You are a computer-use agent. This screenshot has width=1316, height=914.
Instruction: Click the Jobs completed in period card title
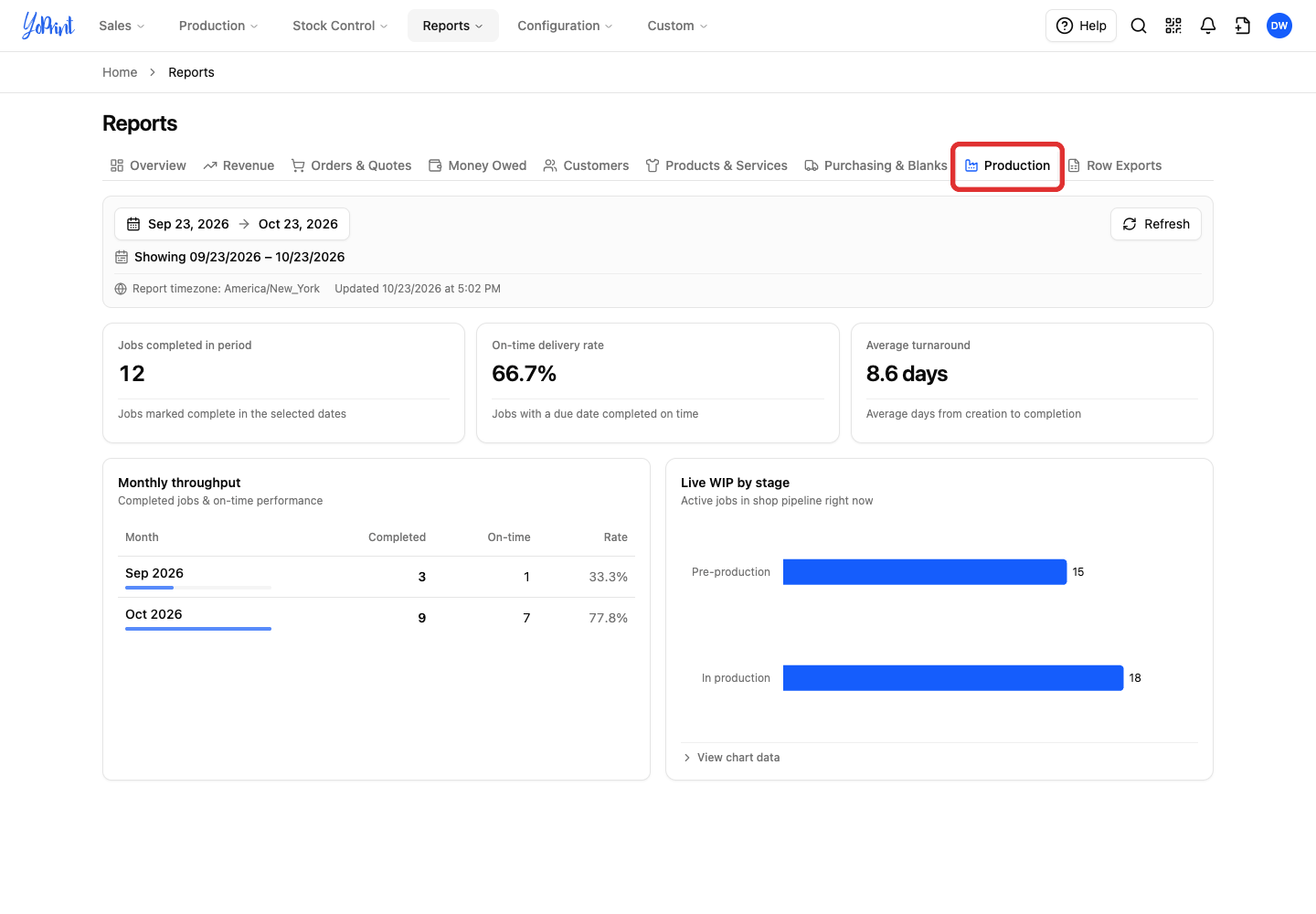185,345
